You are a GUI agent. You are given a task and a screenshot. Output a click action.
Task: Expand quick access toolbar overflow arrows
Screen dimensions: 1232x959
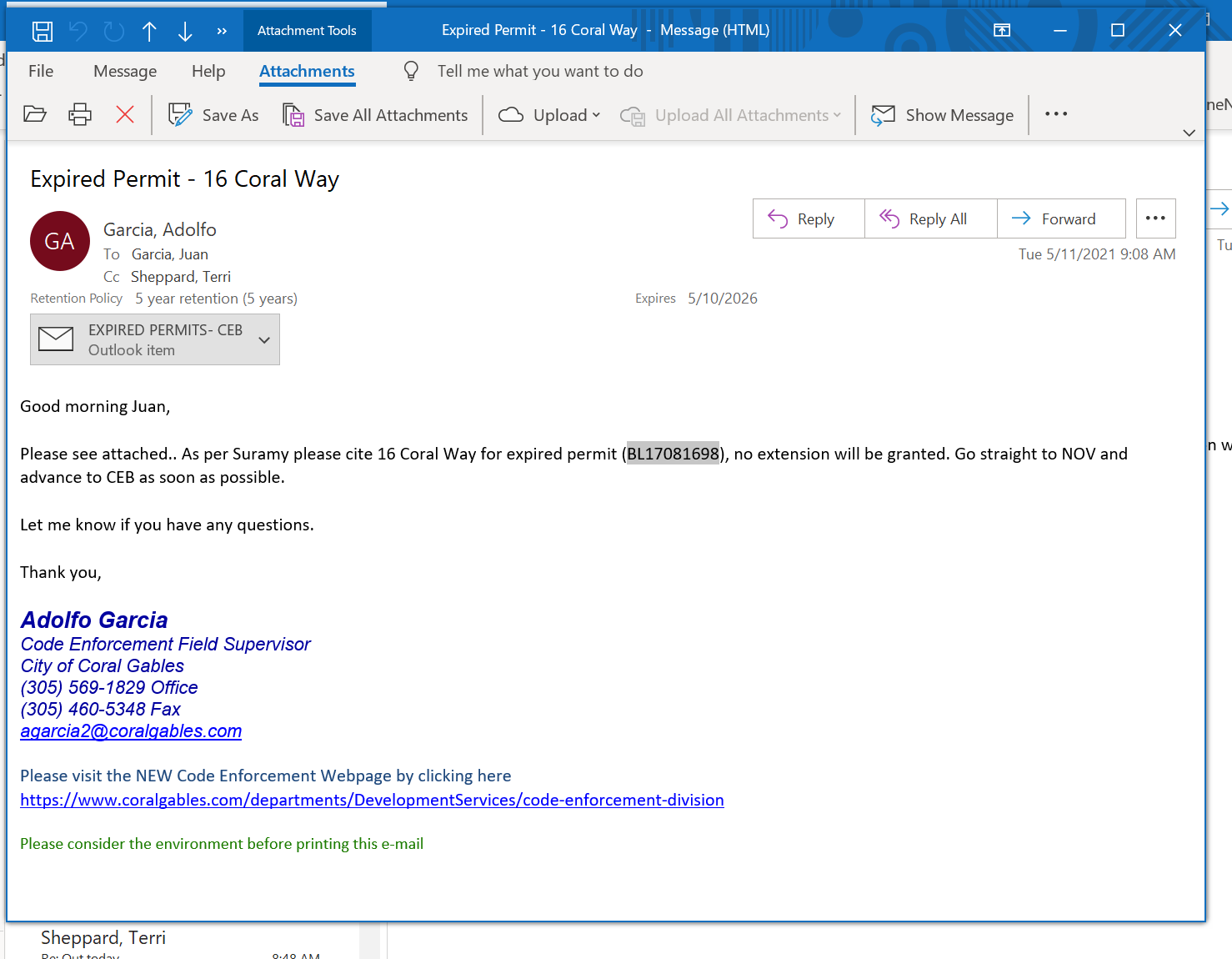tap(222, 32)
